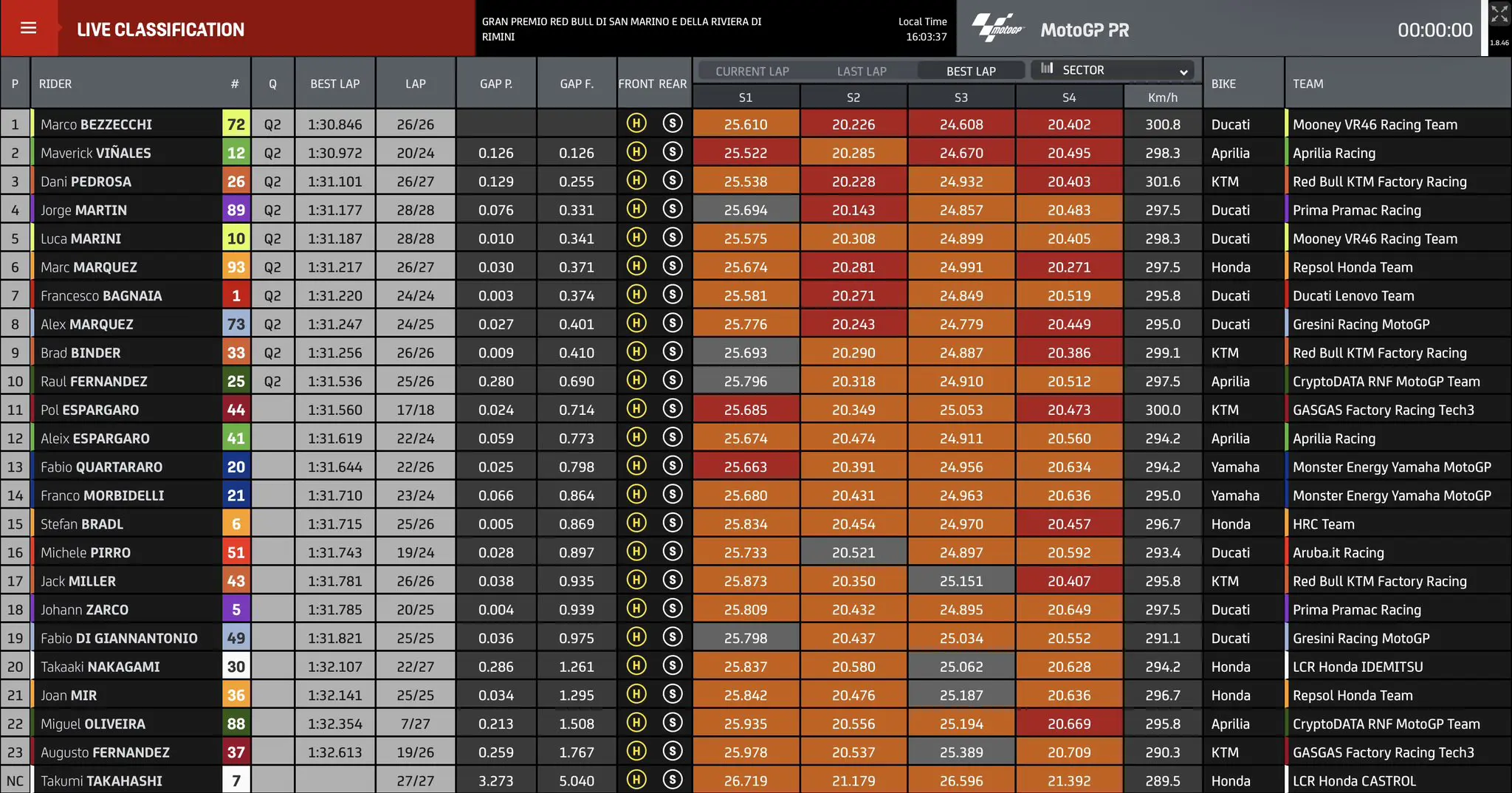
Task: Click the 301.6 top speed value
Action: point(1163,182)
